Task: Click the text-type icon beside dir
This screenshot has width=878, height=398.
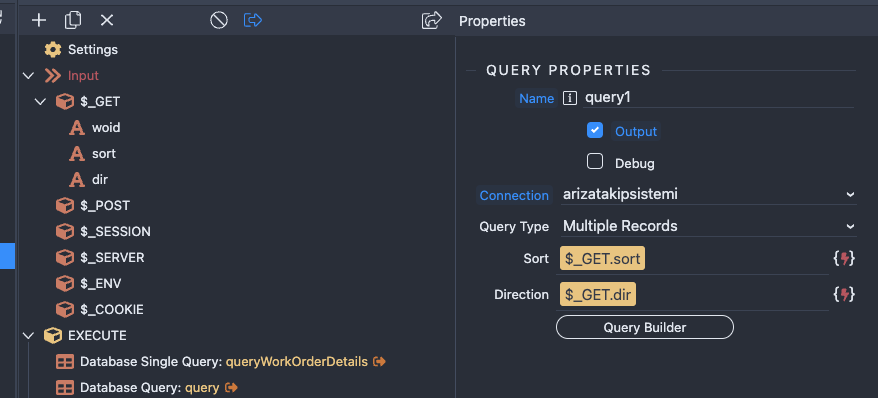Action: point(77,180)
